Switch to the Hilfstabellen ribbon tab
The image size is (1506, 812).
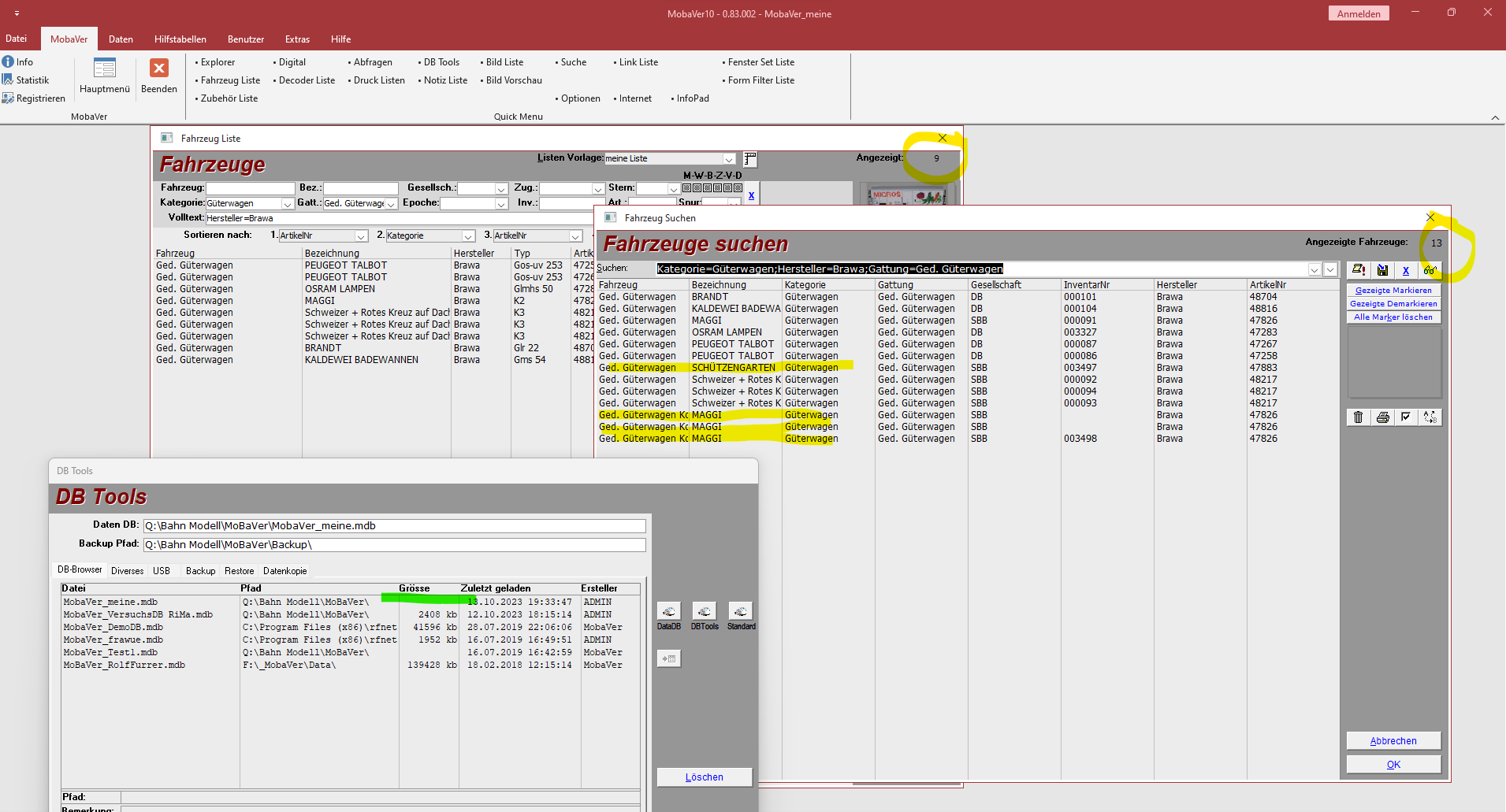[180, 39]
